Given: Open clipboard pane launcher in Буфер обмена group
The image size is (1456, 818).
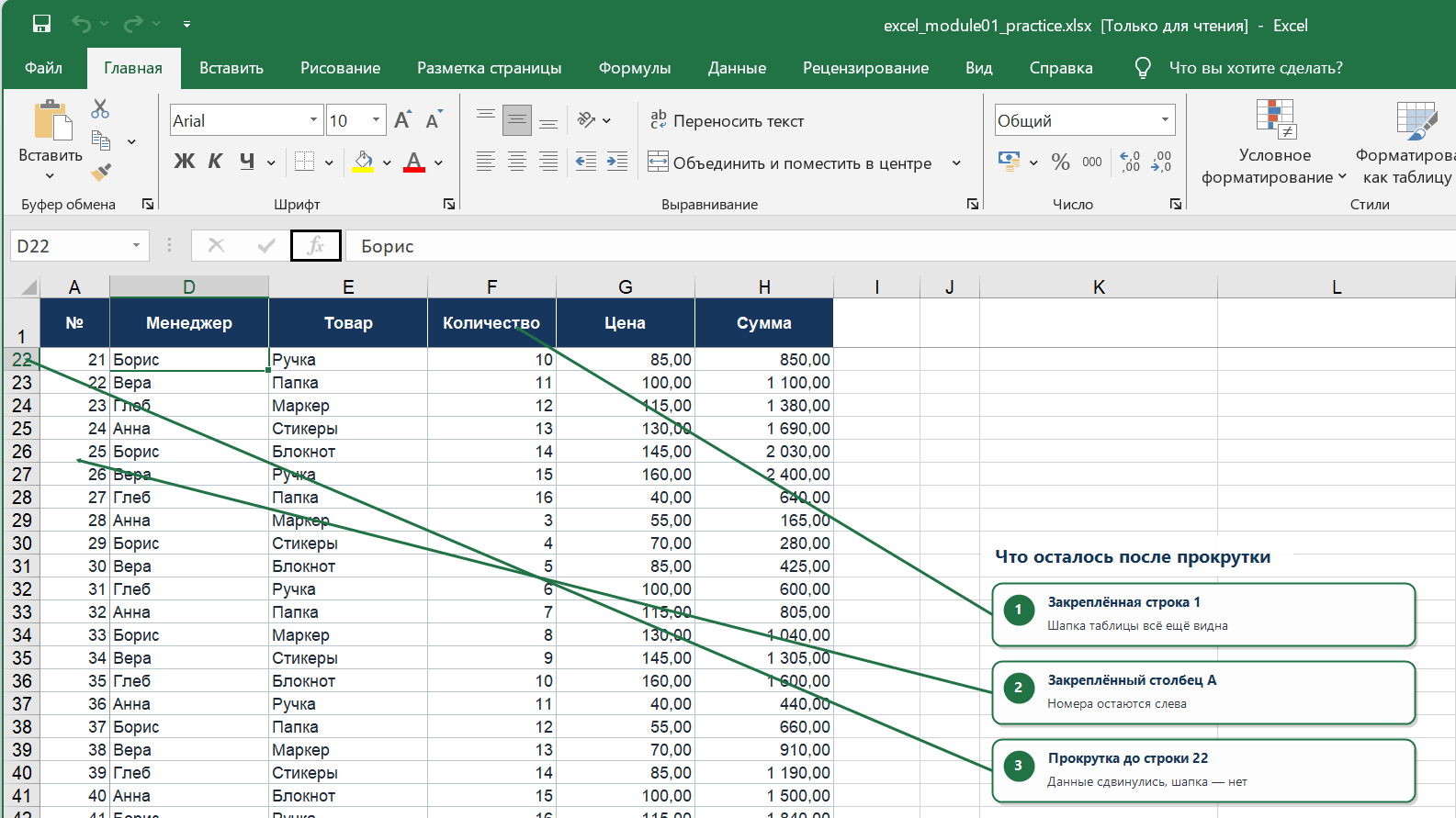Looking at the screenshot, I should click(x=148, y=204).
